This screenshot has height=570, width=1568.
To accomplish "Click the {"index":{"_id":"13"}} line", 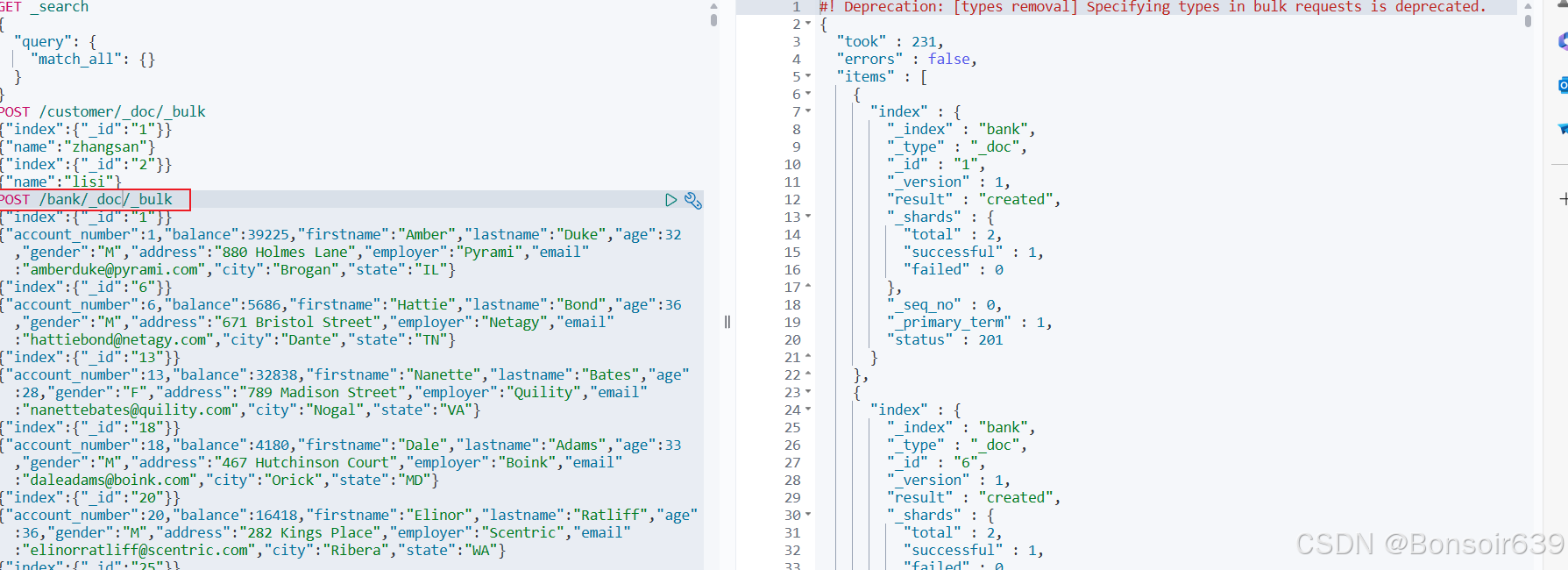I will click(90, 358).
